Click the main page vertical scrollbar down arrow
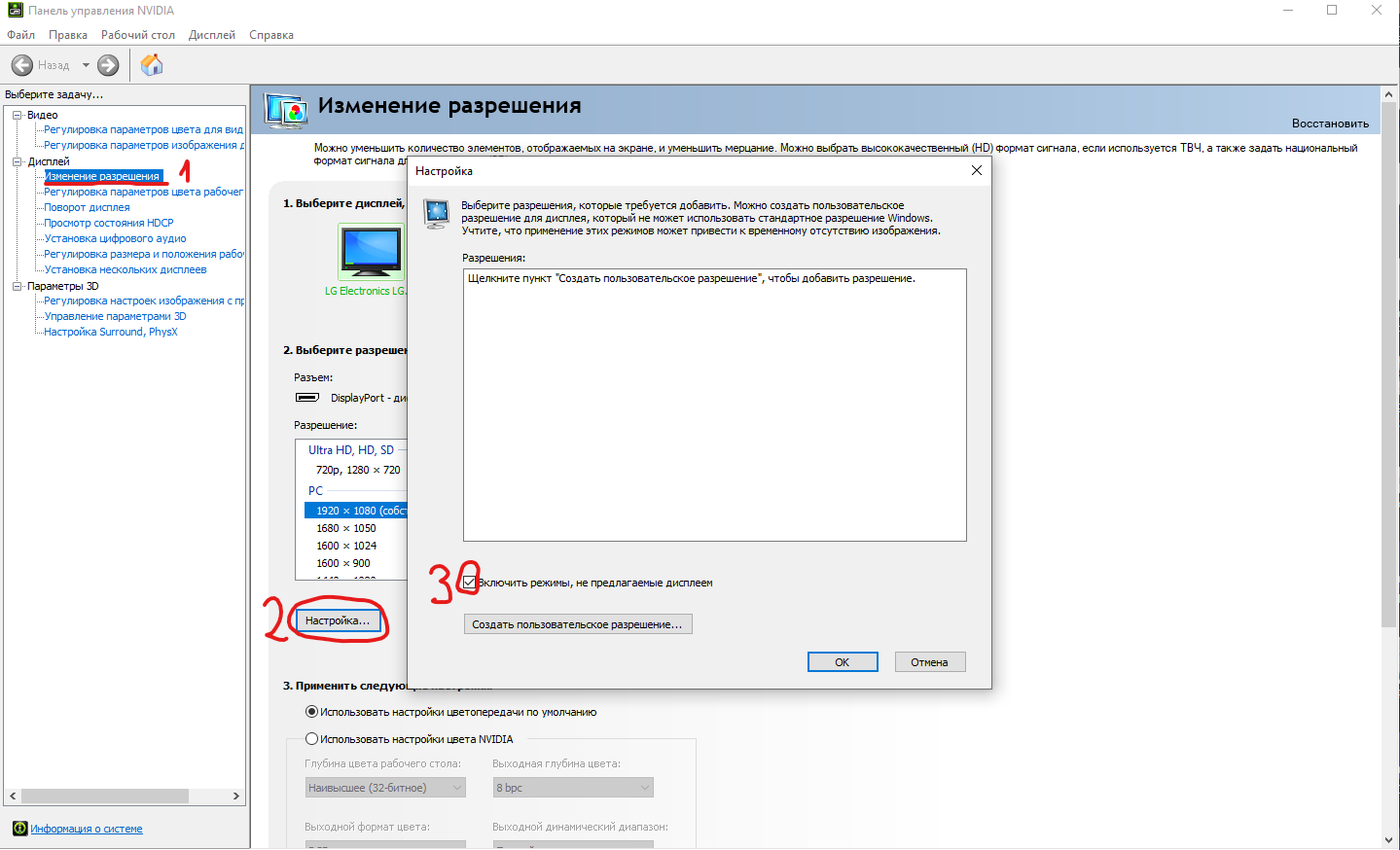This screenshot has height=850, width=1400. pos(1388,840)
